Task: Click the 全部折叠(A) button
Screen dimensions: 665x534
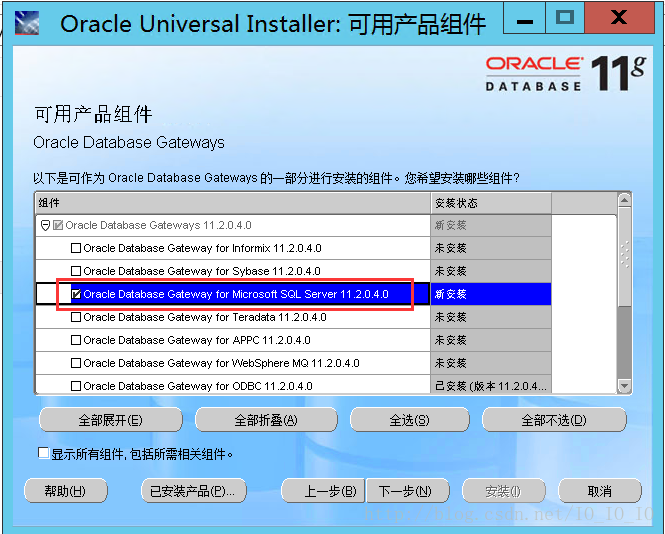Action: point(266,420)
